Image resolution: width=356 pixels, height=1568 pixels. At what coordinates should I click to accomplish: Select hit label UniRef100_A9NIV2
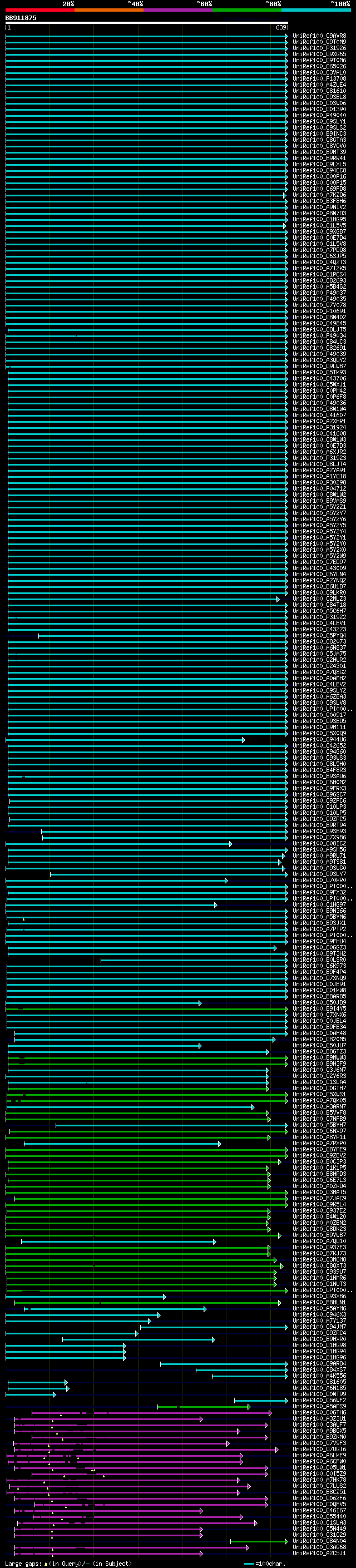tap(319, 207)
